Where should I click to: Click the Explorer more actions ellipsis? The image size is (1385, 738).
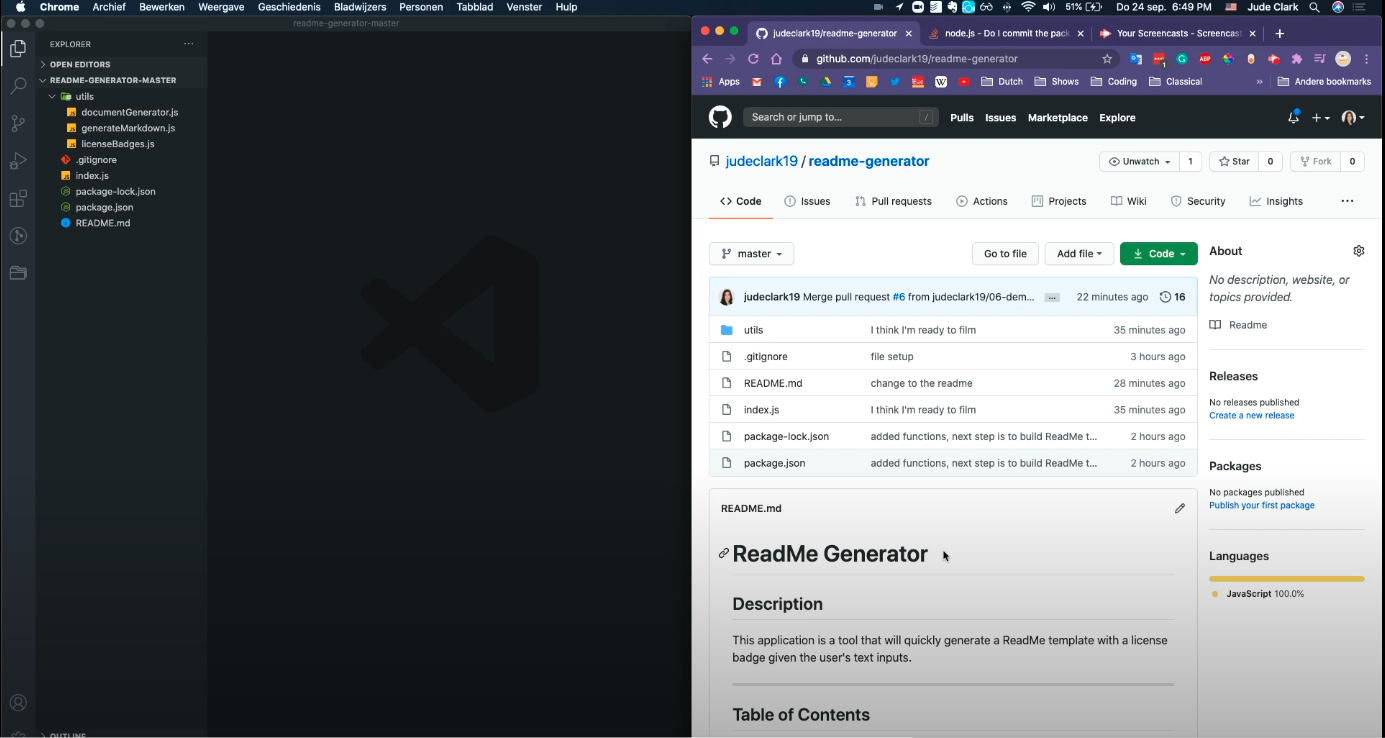(x=189, y=44)
